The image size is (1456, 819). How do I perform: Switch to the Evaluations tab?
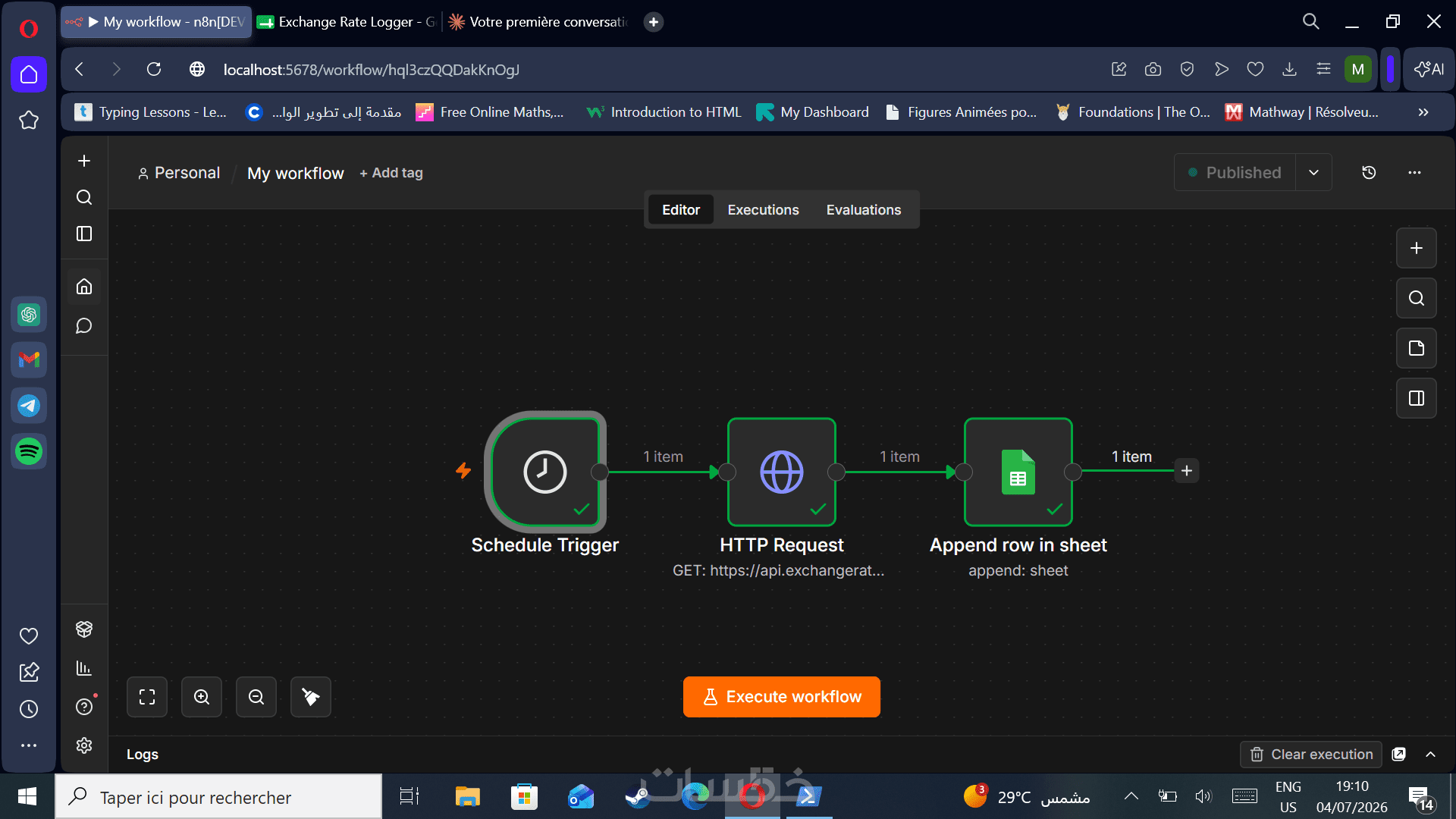[864, 210]
